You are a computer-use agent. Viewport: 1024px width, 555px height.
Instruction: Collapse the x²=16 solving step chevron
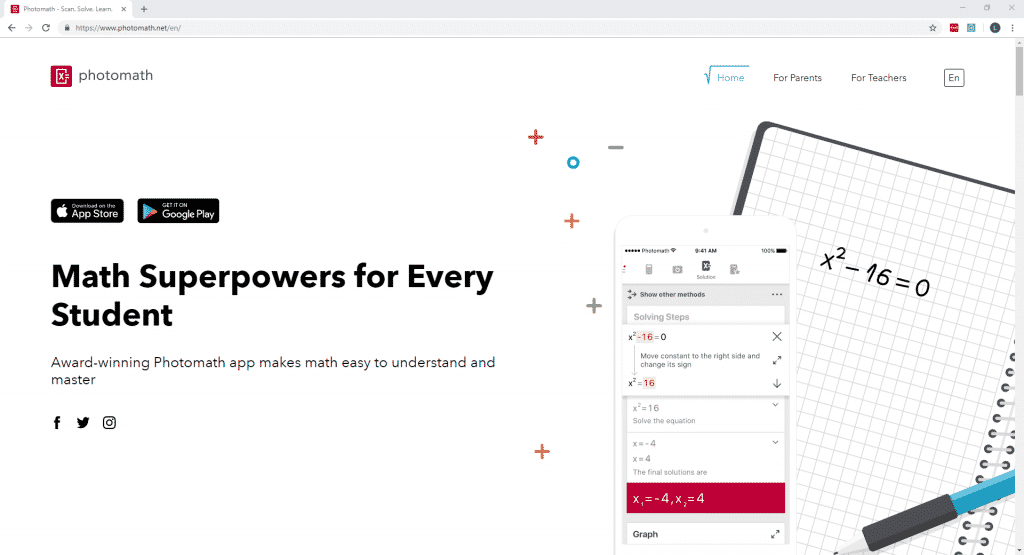[776, 405]
